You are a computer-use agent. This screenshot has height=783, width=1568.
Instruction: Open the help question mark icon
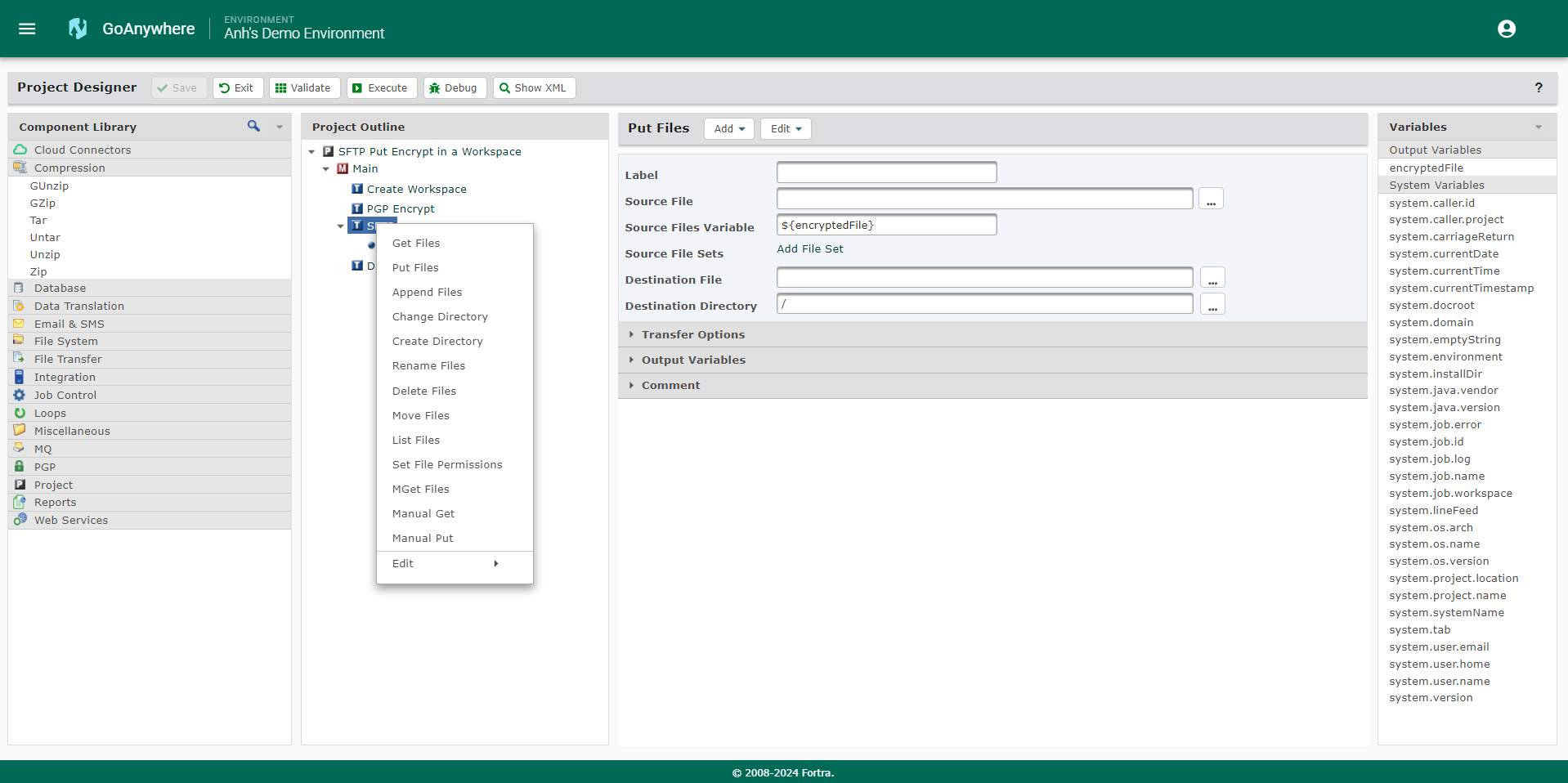click(x=1538, y=87)
